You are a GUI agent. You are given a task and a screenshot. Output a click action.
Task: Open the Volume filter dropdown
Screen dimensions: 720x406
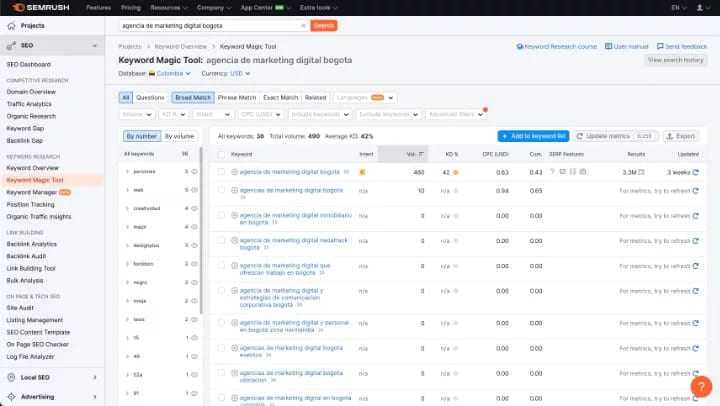[x=136, y=114]
